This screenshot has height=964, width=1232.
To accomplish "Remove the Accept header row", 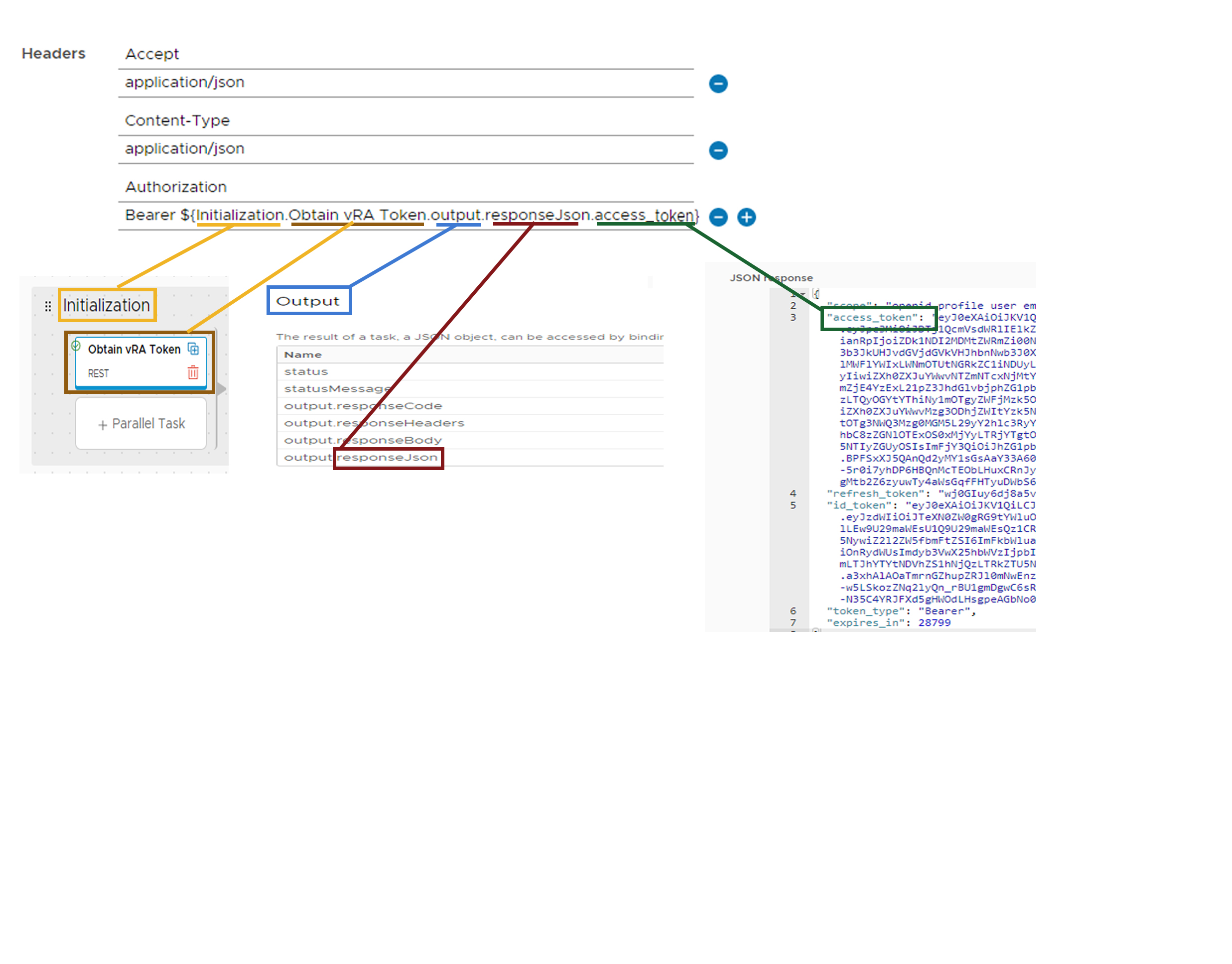I will coord(718,84).
